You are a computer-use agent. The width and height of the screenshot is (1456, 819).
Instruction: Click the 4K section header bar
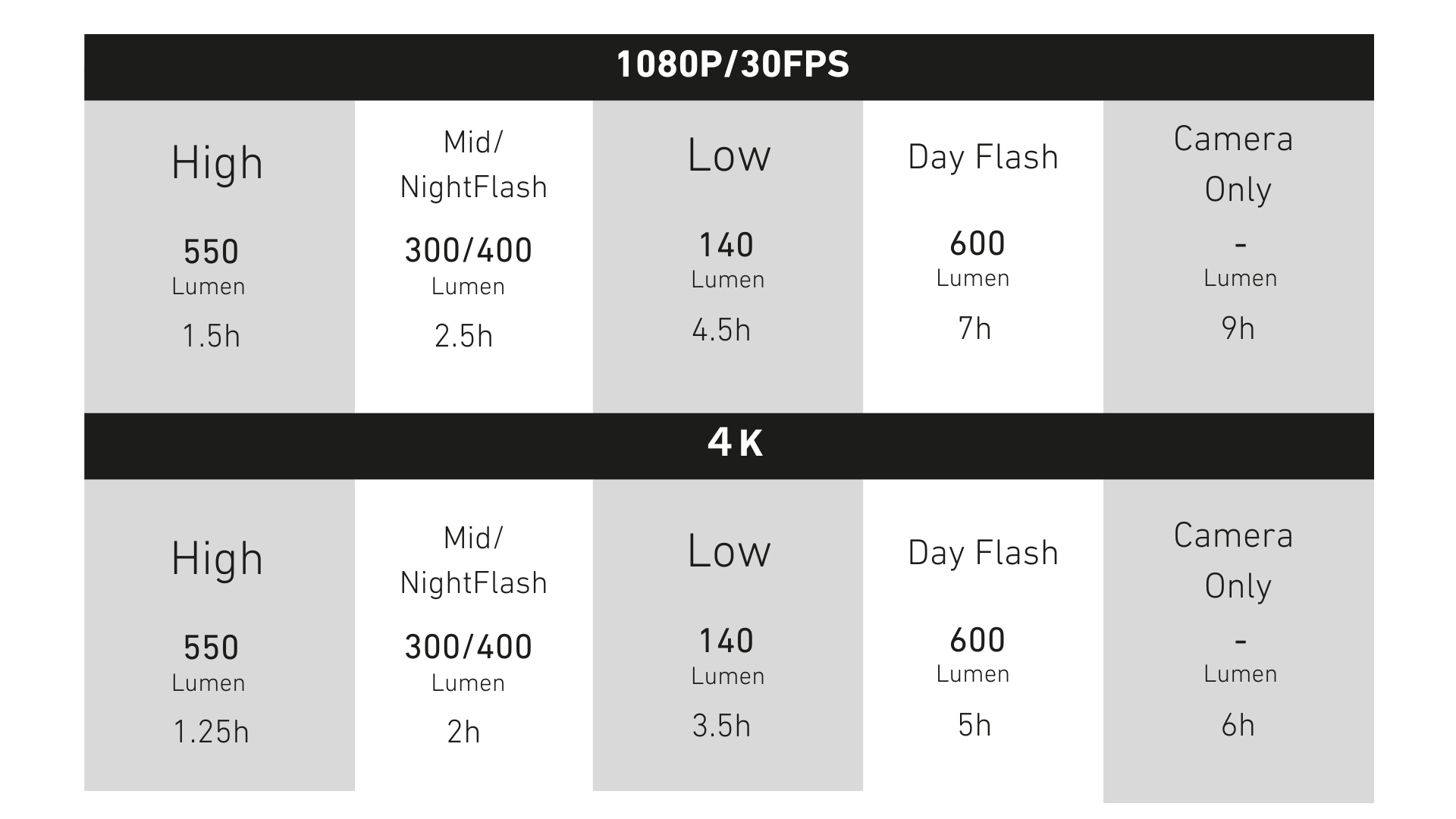coord(734,443)
